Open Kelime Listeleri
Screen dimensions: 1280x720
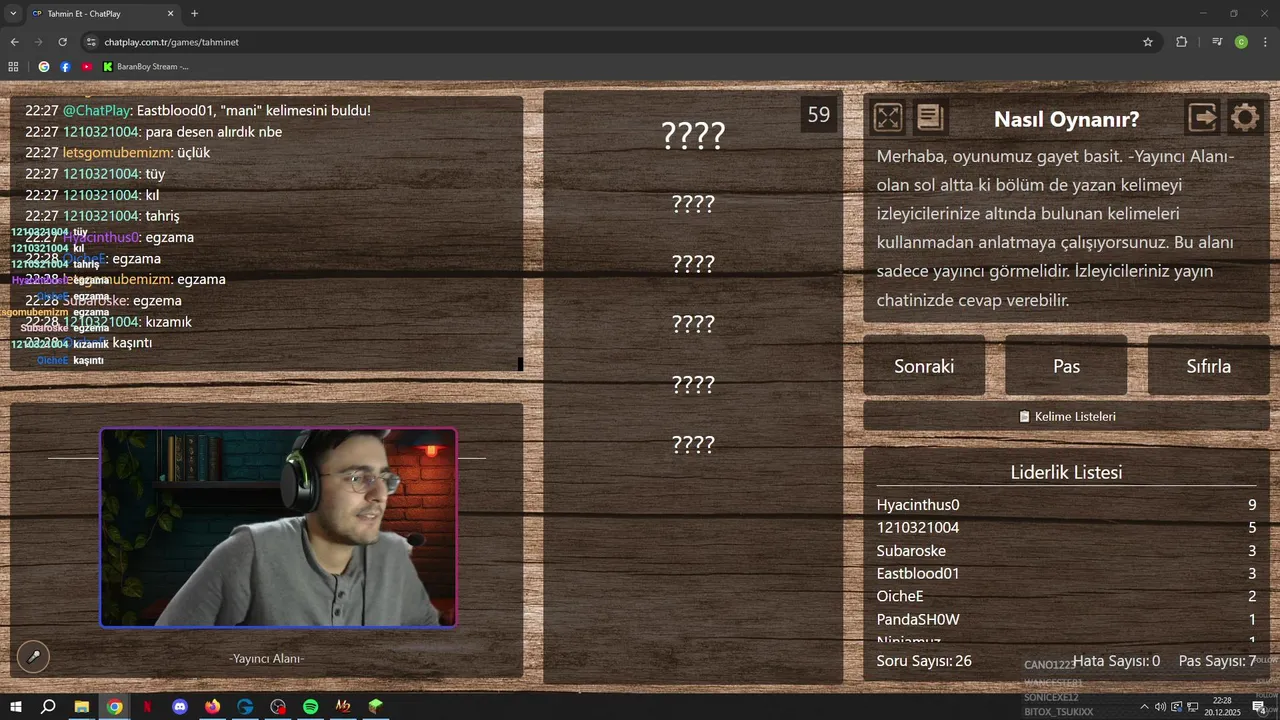pos(1066,416)
